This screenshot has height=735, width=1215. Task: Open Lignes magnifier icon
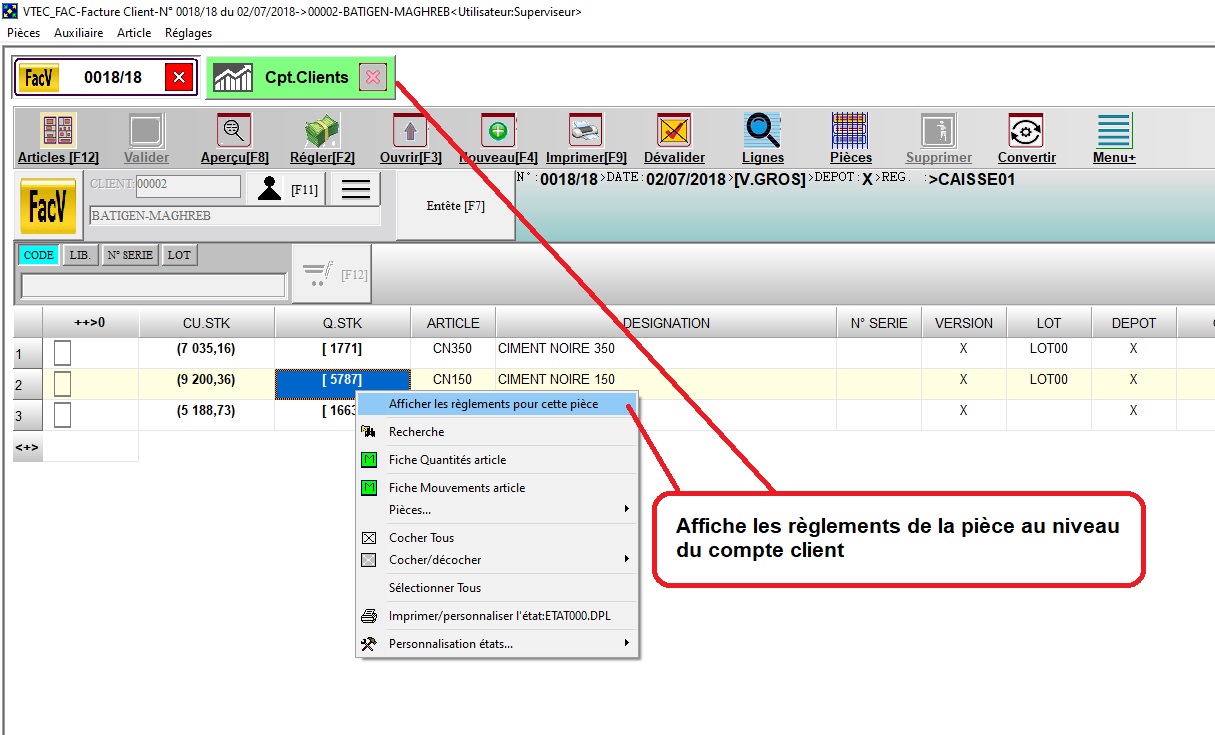[762, 132]
